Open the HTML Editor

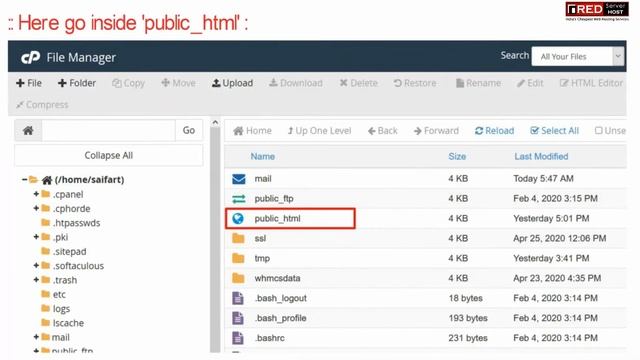tap(591, 83)
